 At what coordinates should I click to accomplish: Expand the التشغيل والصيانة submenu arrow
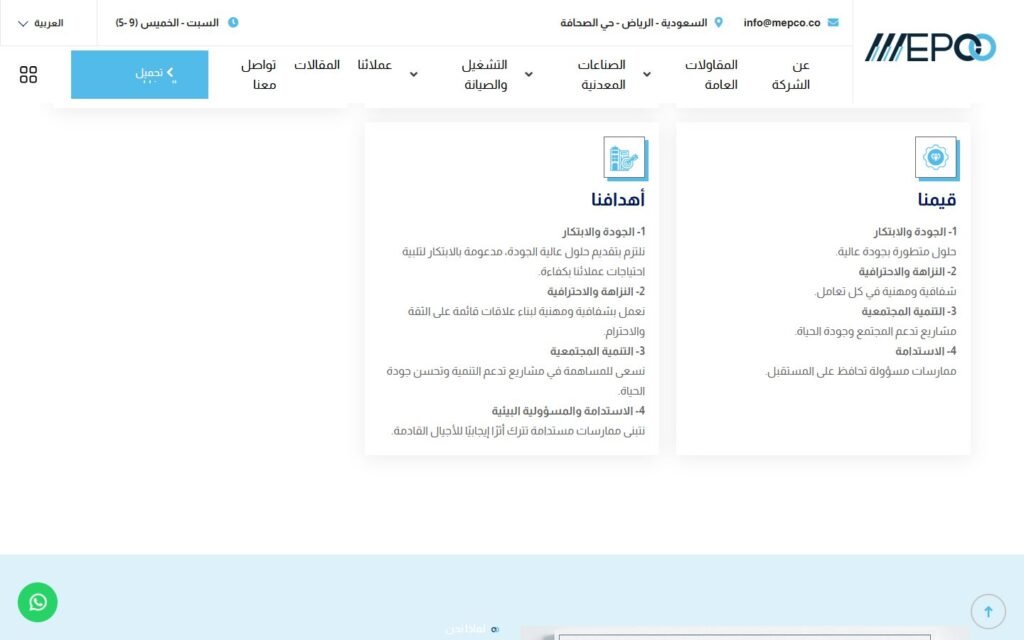point(413,74)
